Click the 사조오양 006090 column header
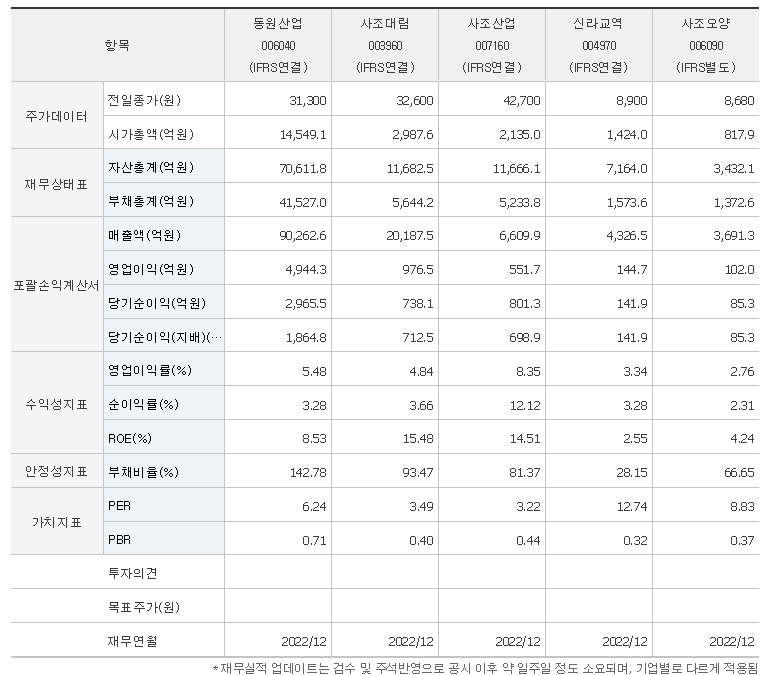 706,45
